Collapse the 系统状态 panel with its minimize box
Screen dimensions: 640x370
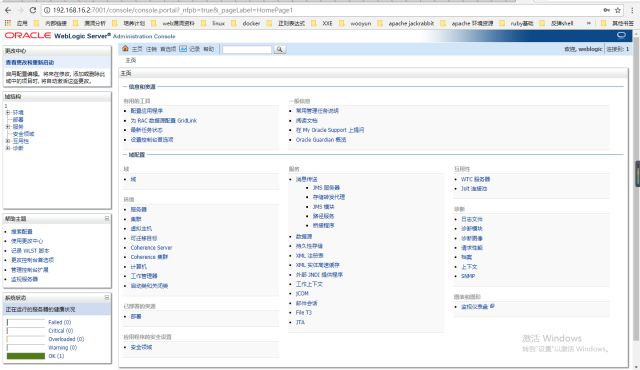coord(107,297)
